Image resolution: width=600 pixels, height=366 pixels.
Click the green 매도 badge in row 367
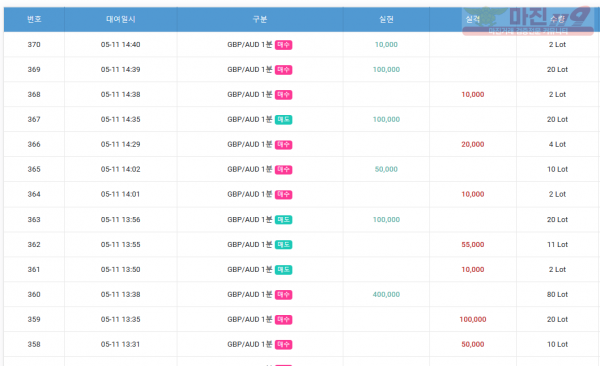click(x=284, y=120)
